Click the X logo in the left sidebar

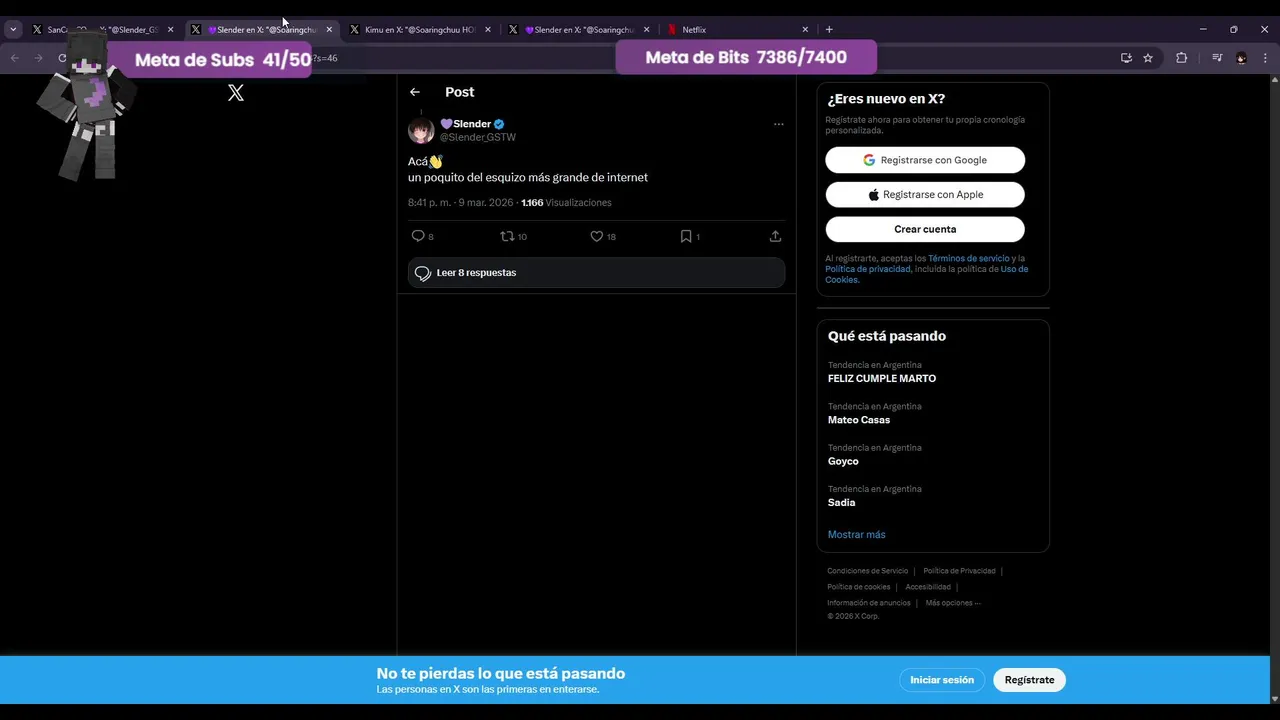236,93
